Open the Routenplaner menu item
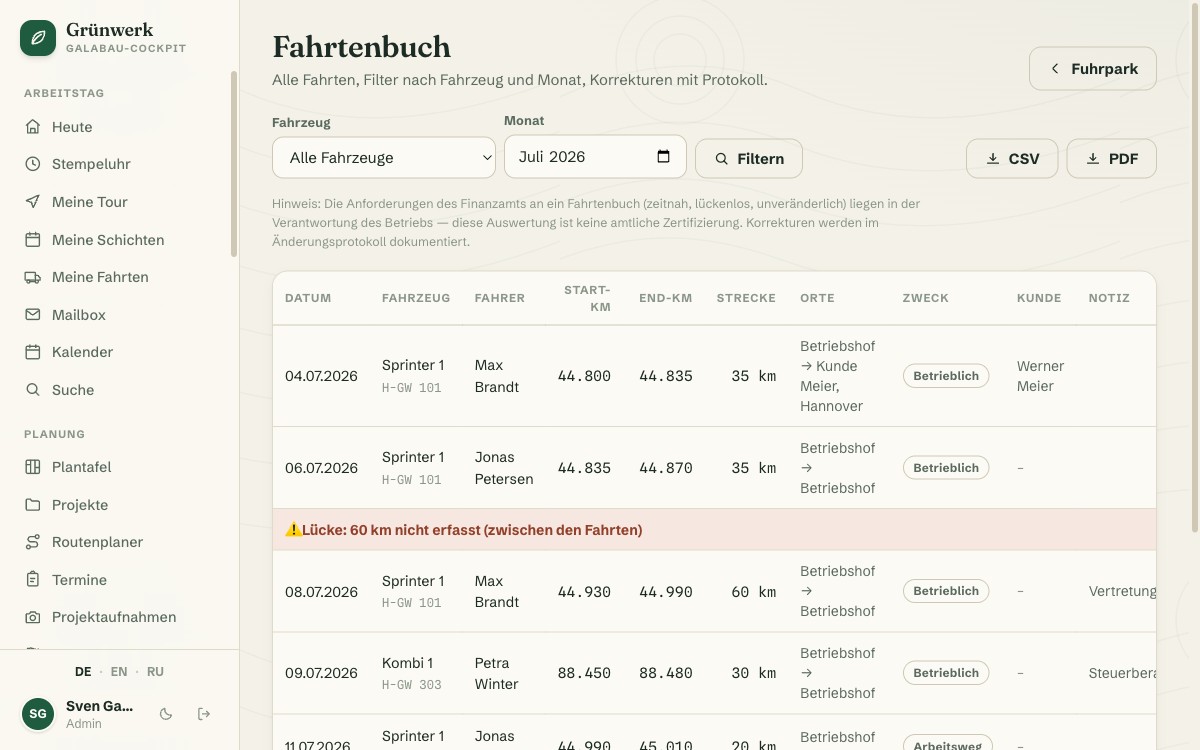This screenshot has height=750, width=1200. 120,542
